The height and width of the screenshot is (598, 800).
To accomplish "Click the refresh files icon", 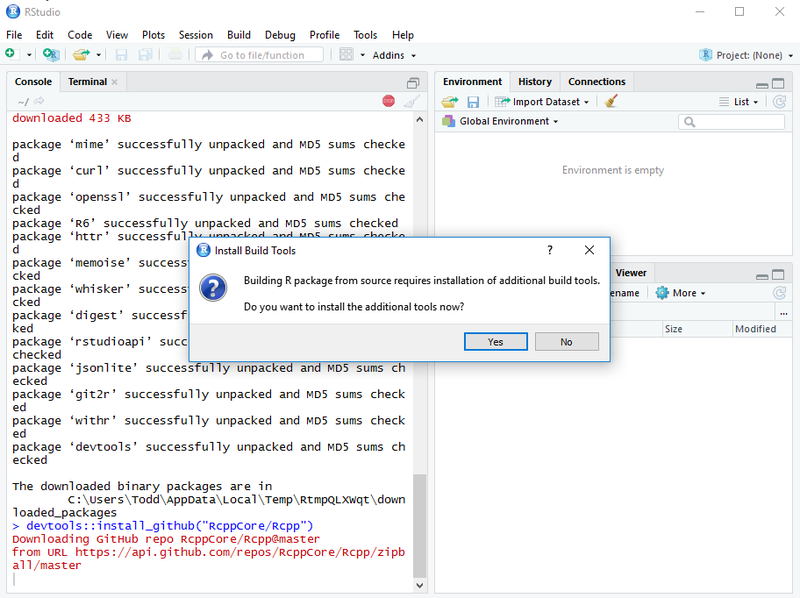I will point(779,292).
